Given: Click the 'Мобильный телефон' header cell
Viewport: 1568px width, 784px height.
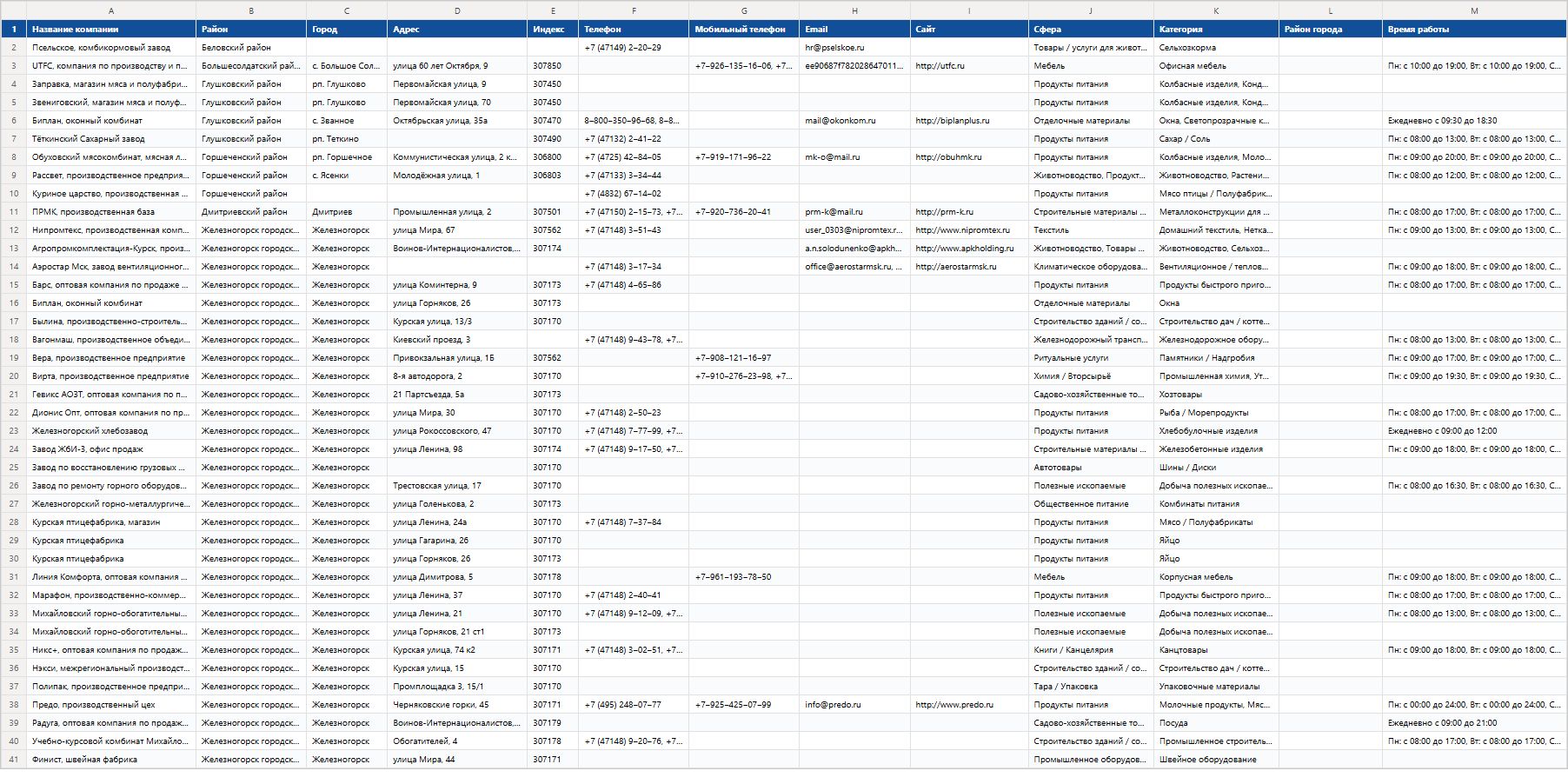Looking at the screenshot, I should click(744, 30).
